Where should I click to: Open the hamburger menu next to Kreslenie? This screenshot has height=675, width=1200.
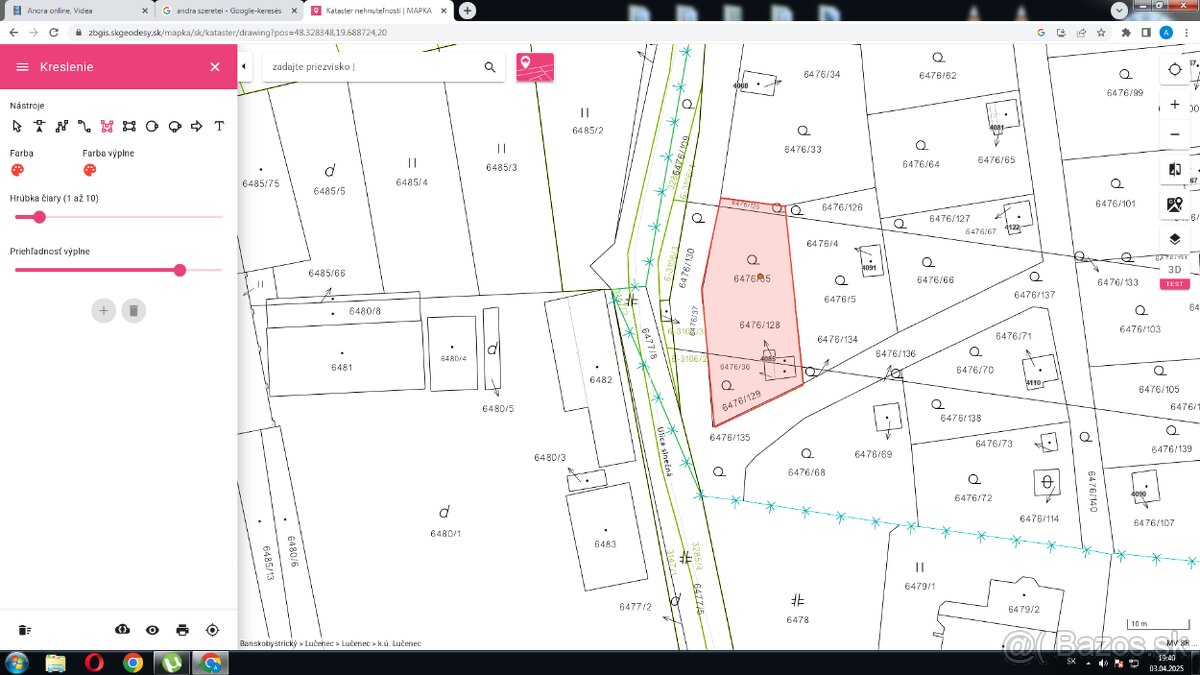tap(22, 67)
